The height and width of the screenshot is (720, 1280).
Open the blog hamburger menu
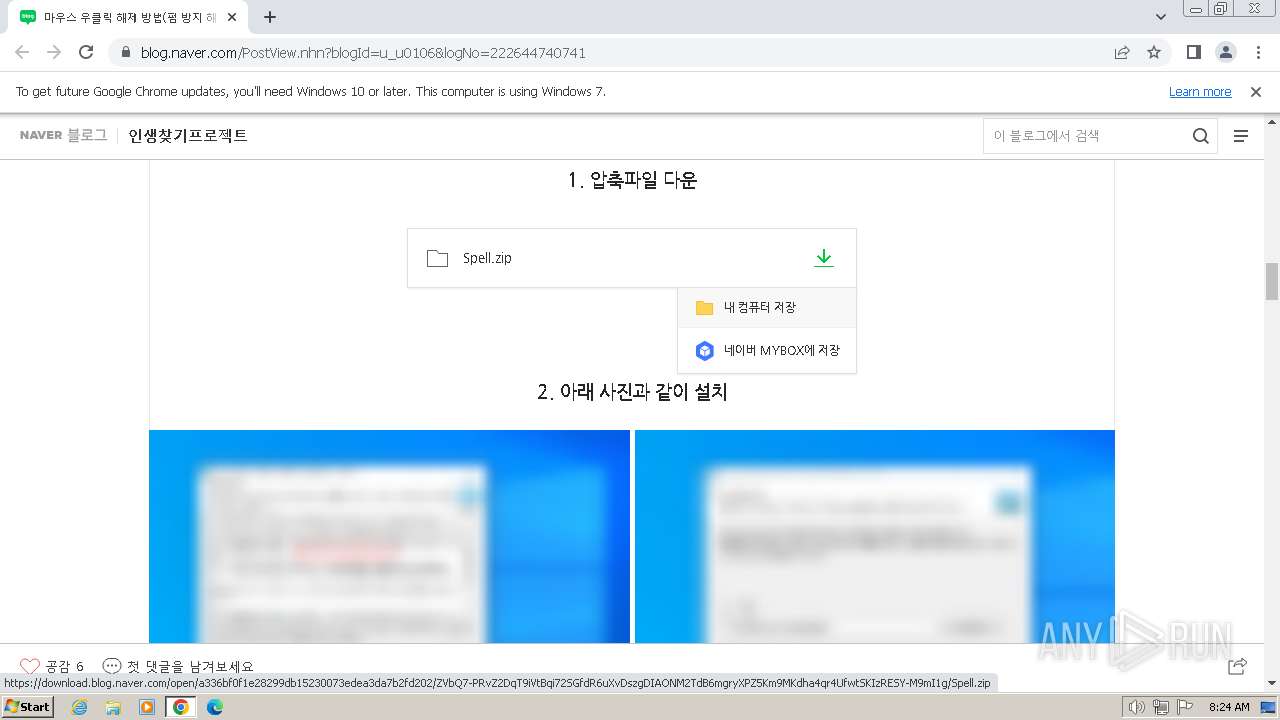pyautogui.click(x=1241, y=136)
